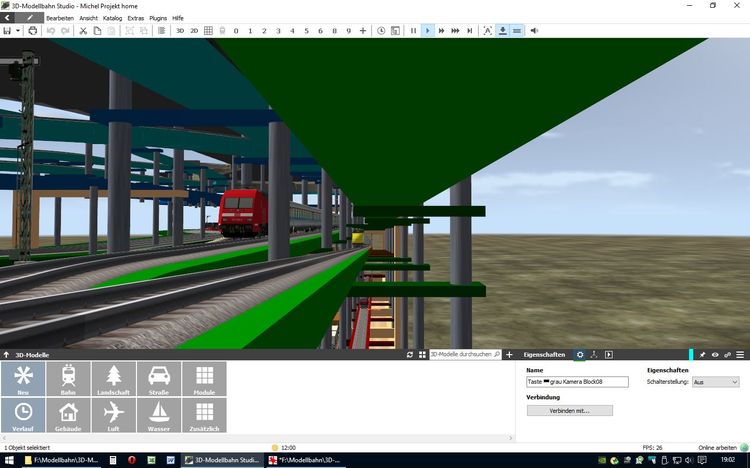This screenshot has width=750, height=468.
Task: Select camera preset 8
Action: coord(334,31)
